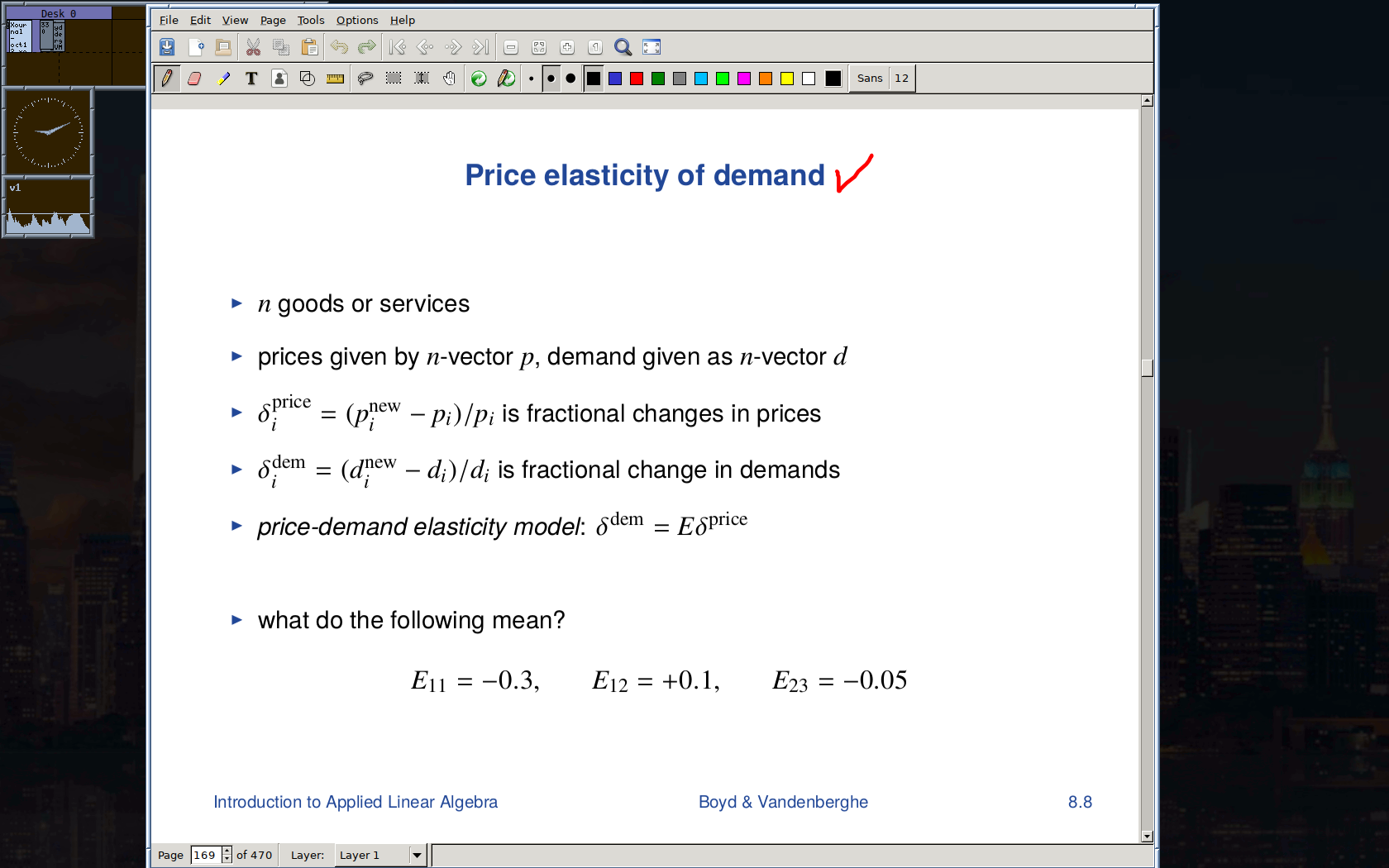The image size is (1389, 868).
Task: Activate the Text tool
Action: click(x=251, y=79)
